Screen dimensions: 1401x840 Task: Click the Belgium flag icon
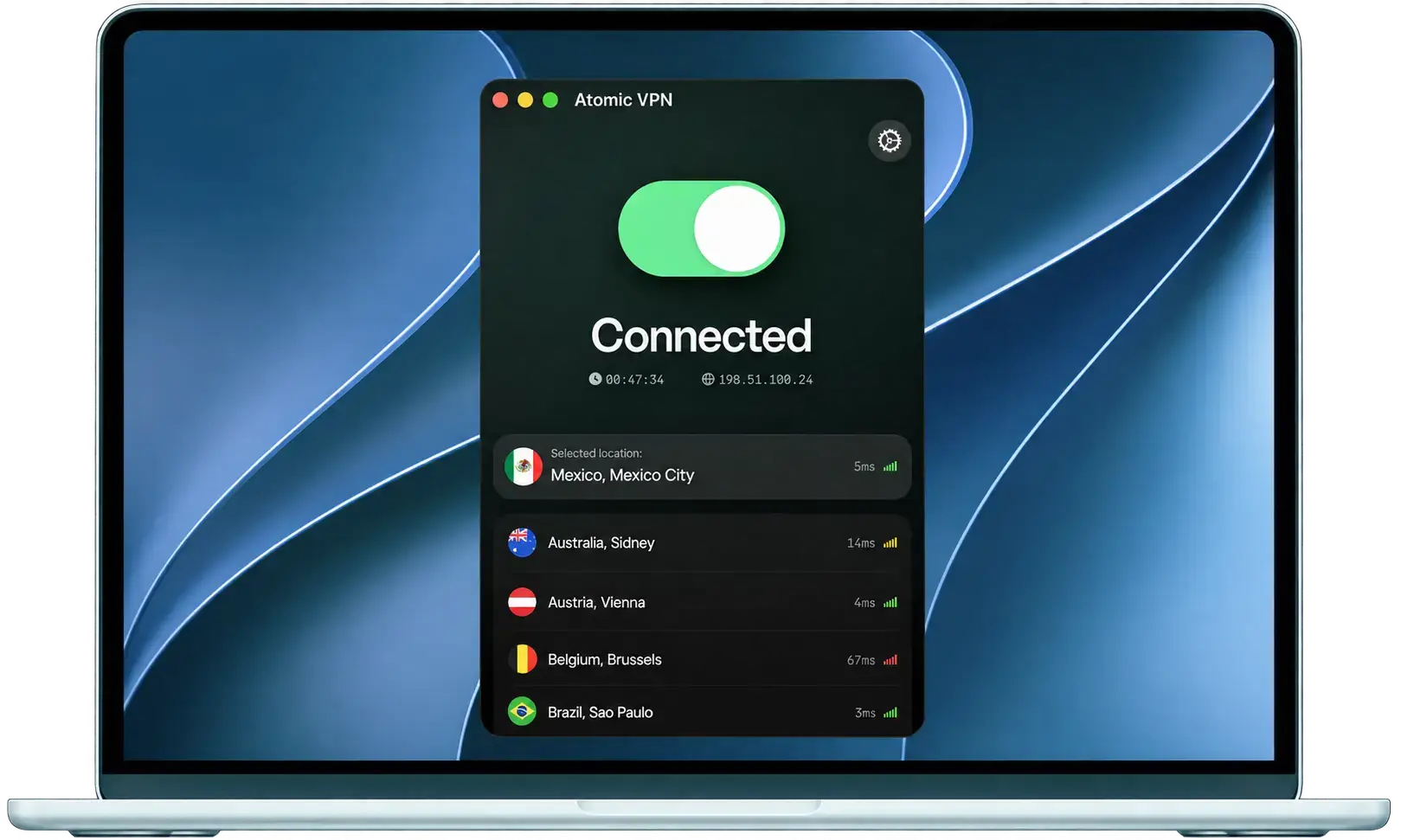click(522, 659)
